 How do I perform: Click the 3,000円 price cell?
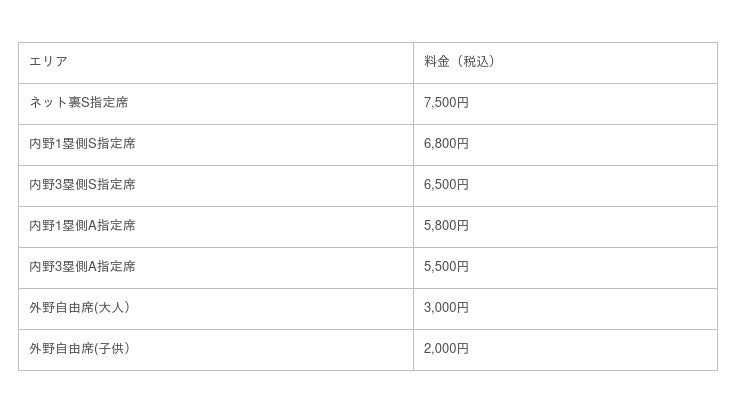point(565,308)
